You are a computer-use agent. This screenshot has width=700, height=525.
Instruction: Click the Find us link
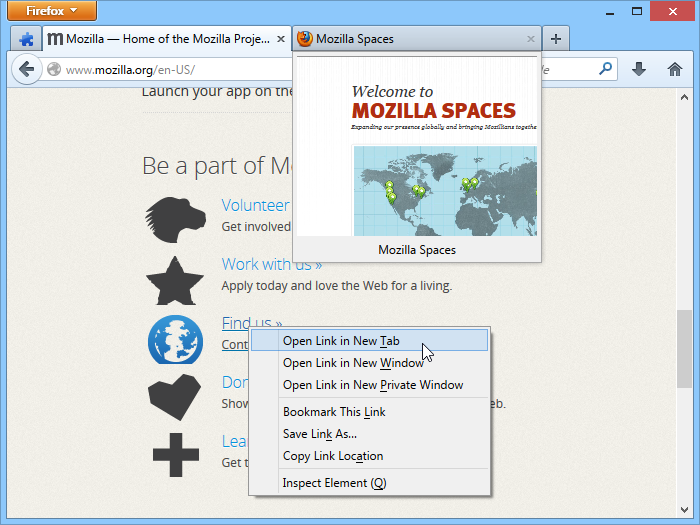[252, 323]
